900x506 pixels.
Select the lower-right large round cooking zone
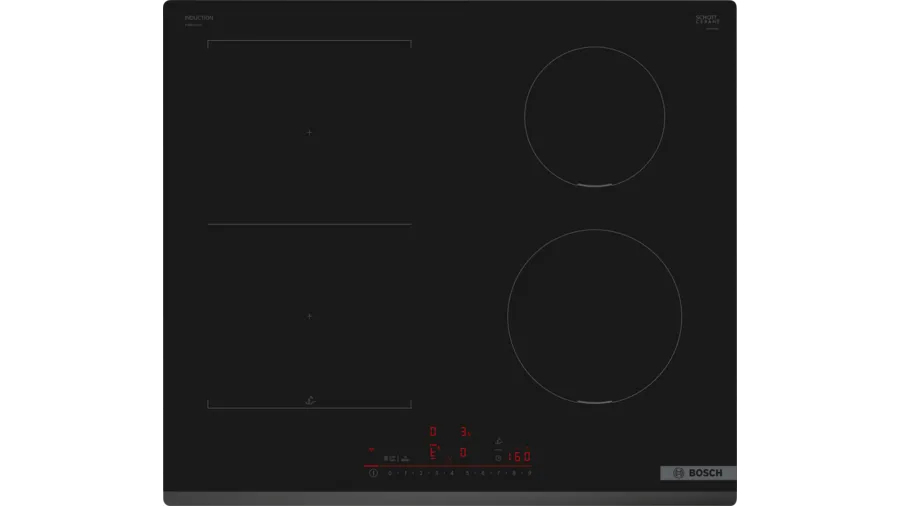[x=595, y=316]
